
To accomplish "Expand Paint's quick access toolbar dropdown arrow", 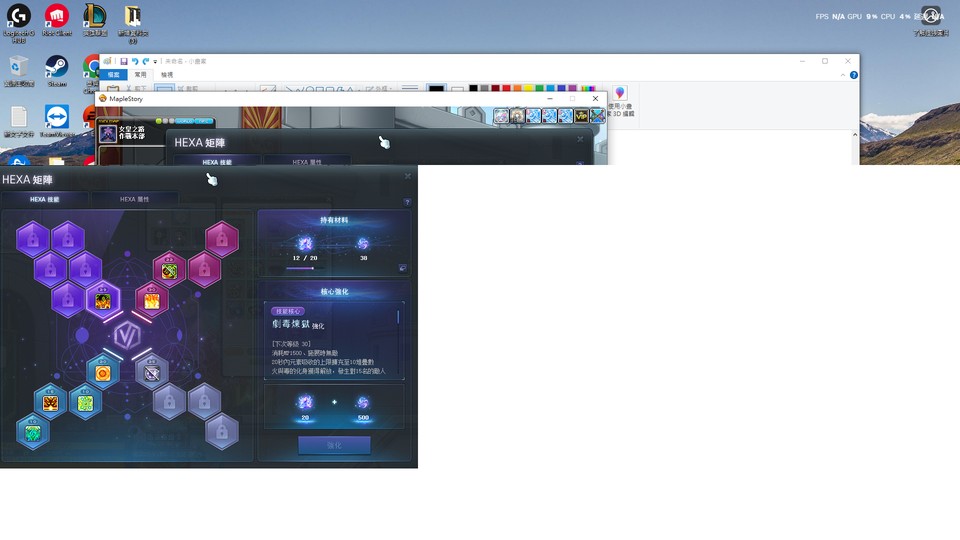I will pos(155,62).
